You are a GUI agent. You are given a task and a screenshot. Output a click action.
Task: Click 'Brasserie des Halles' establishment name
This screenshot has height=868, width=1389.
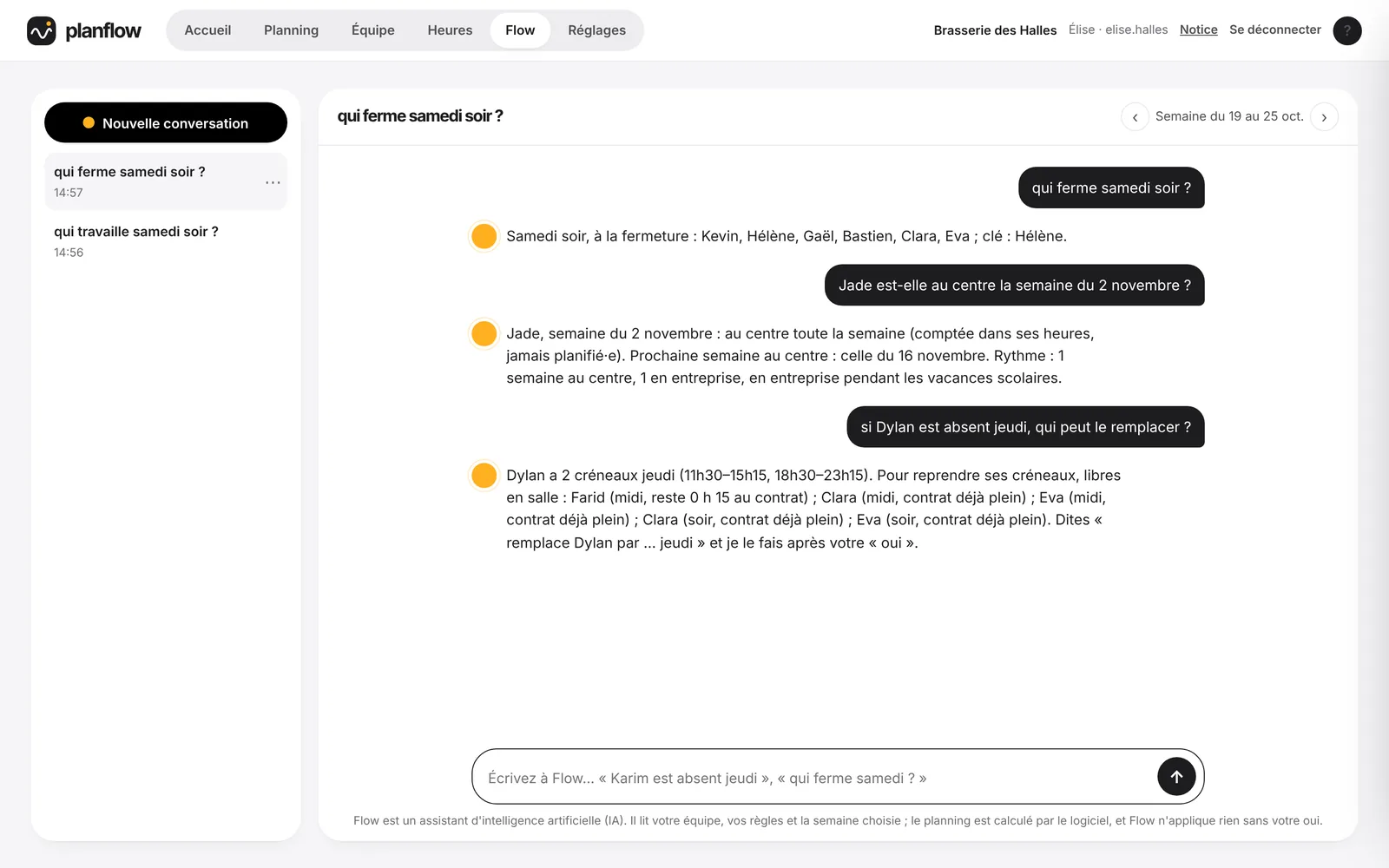(995, 30)
